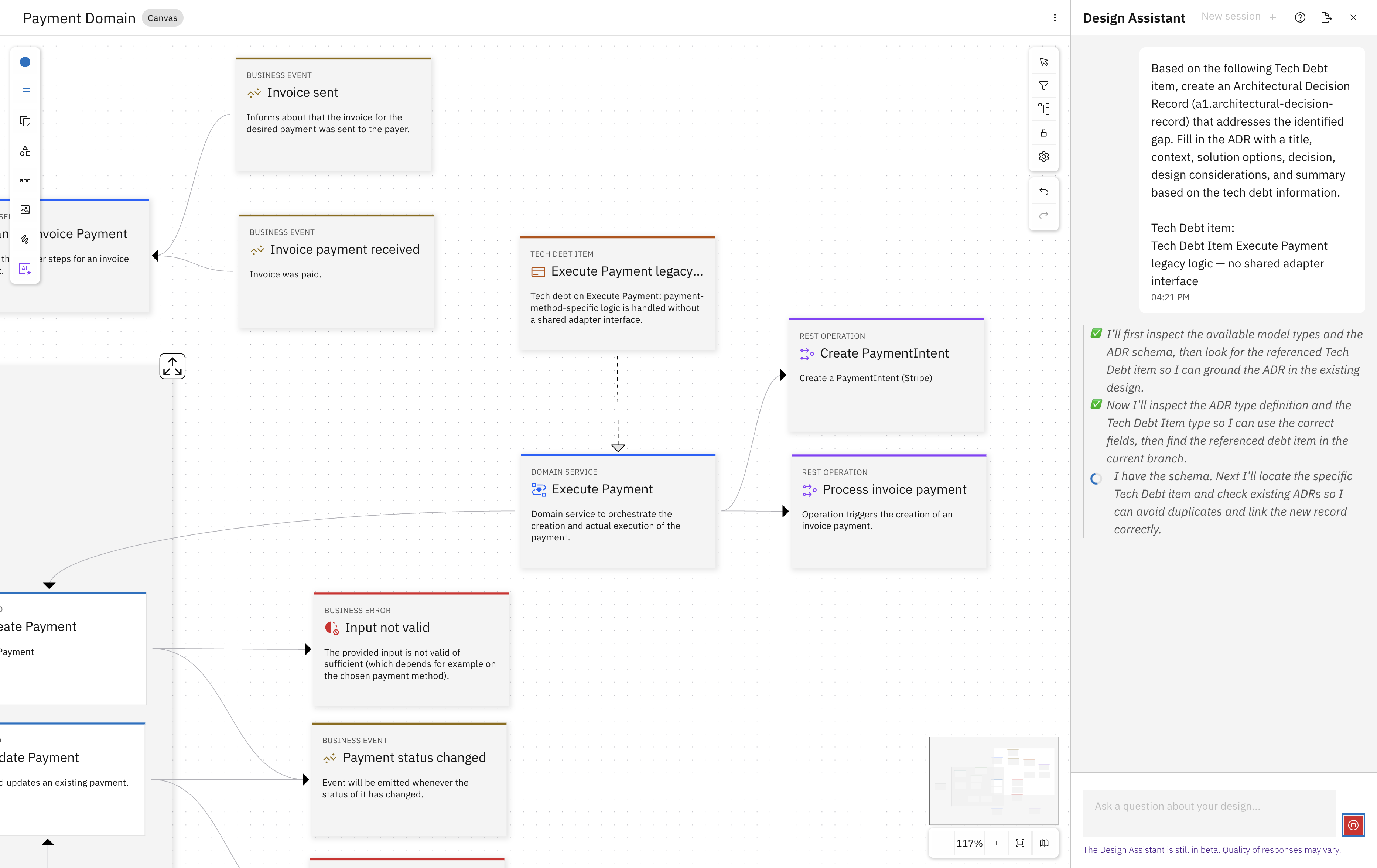Select the sticky note tool

pyautogui.click(x=25, y=121)
